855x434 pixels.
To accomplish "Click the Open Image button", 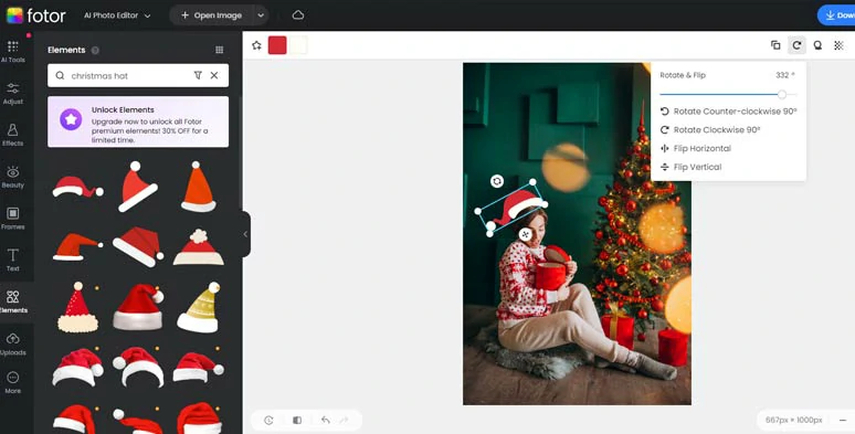I will click(211, 15).
